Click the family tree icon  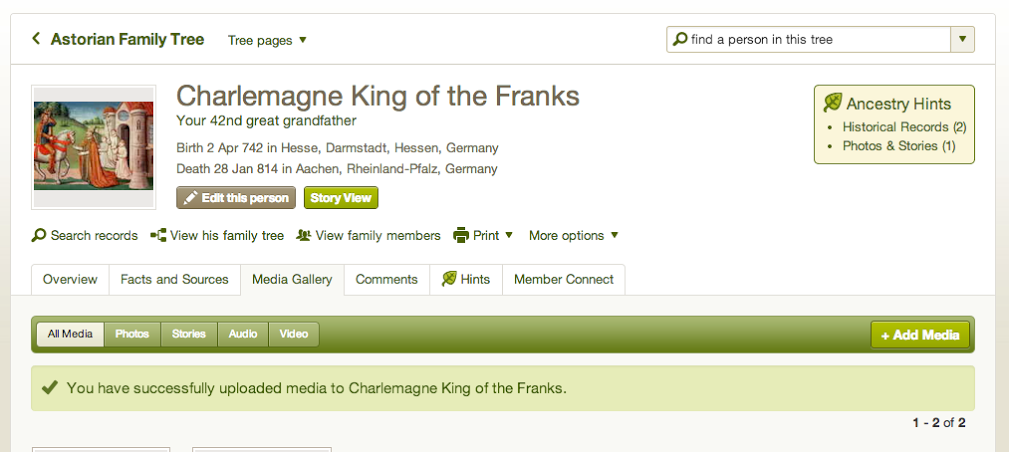point(158,236)
